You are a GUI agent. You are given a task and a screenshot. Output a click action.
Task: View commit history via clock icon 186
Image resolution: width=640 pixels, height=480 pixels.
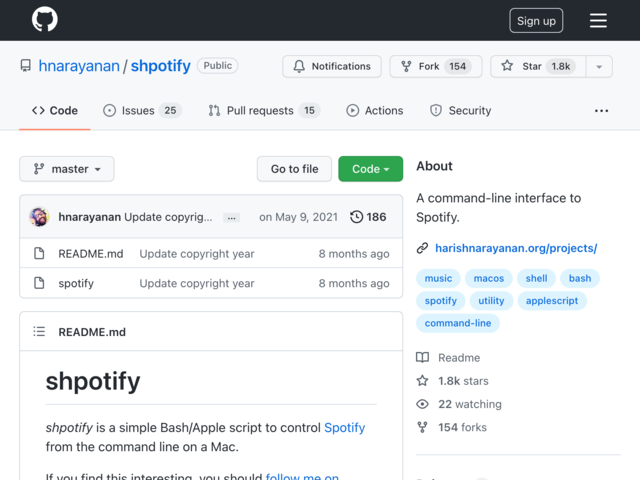tap(368, 217)
